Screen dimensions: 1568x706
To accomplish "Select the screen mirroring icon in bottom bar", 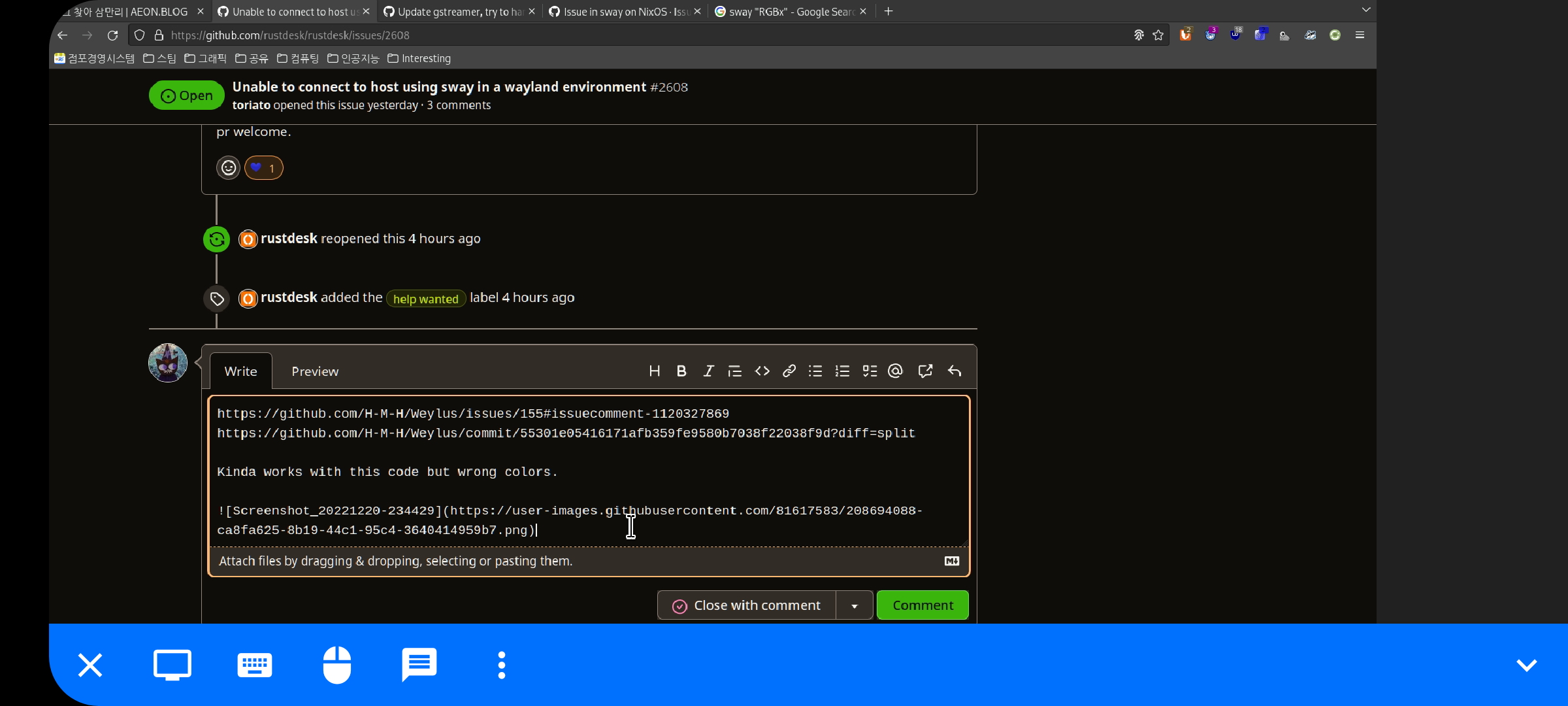I will click(x=172, y=665).
